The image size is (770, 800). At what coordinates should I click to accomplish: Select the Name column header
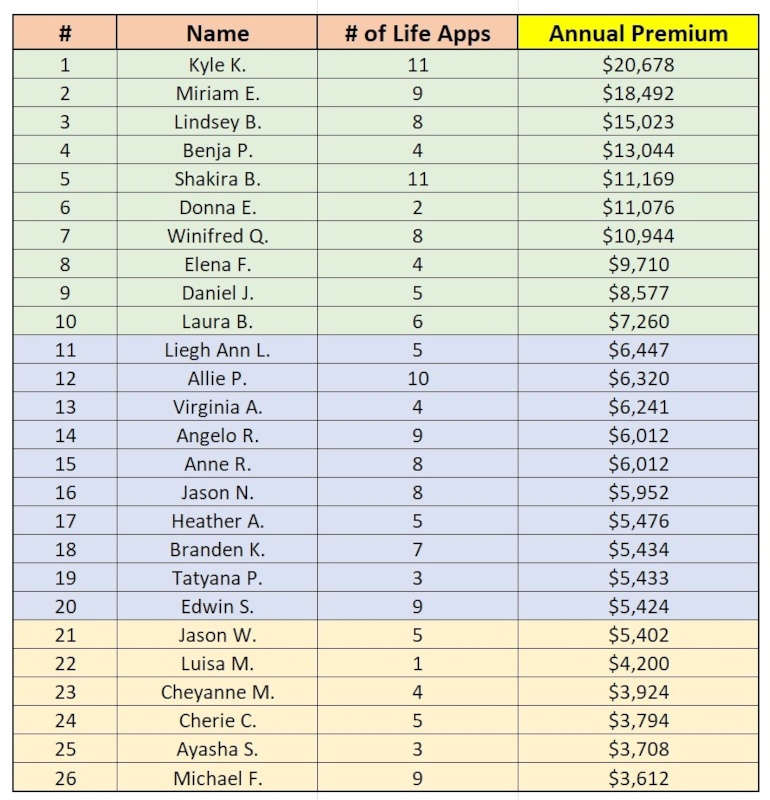[x=217, y=33]
